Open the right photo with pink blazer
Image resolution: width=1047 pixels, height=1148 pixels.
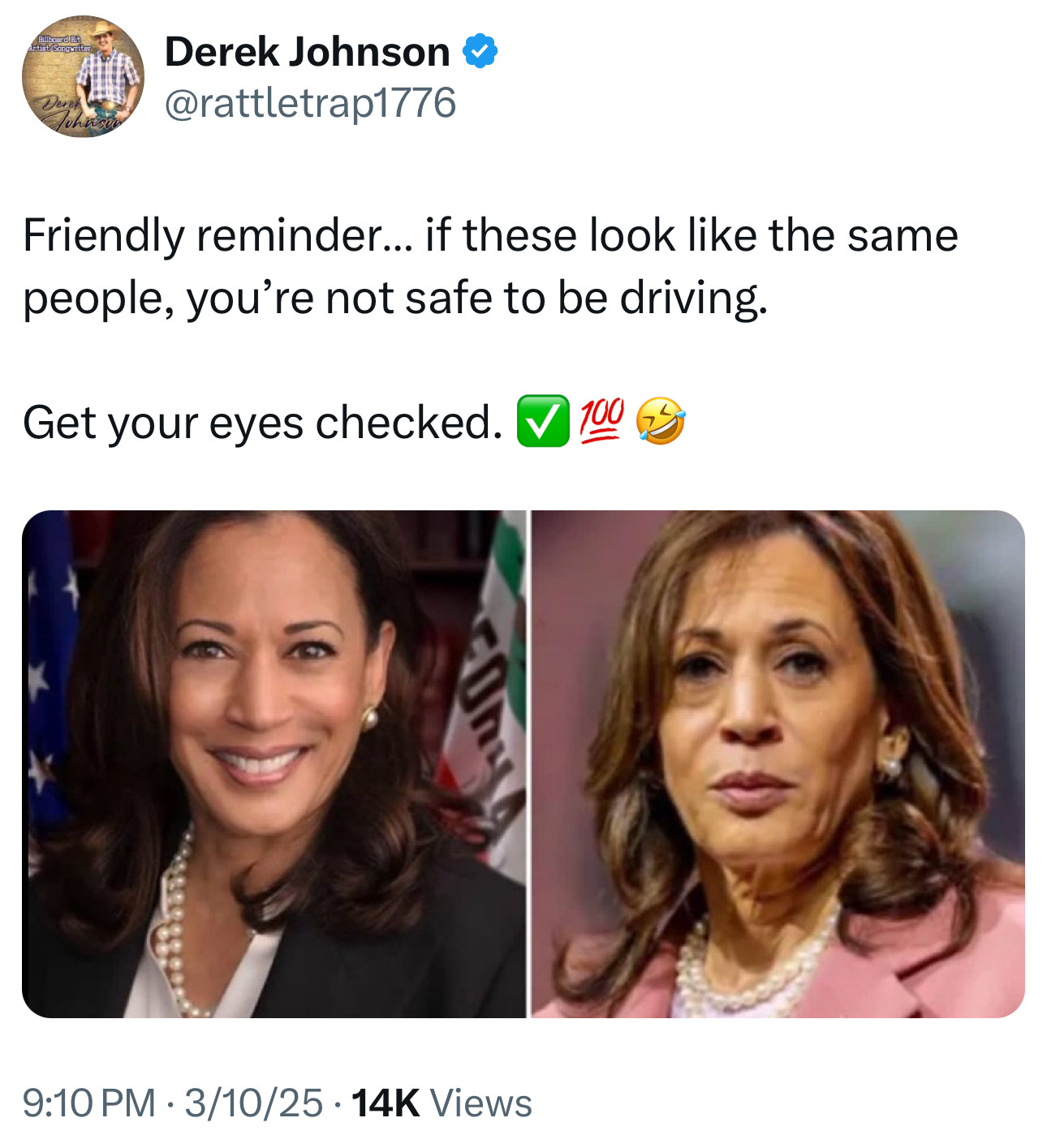pos(778,763)
